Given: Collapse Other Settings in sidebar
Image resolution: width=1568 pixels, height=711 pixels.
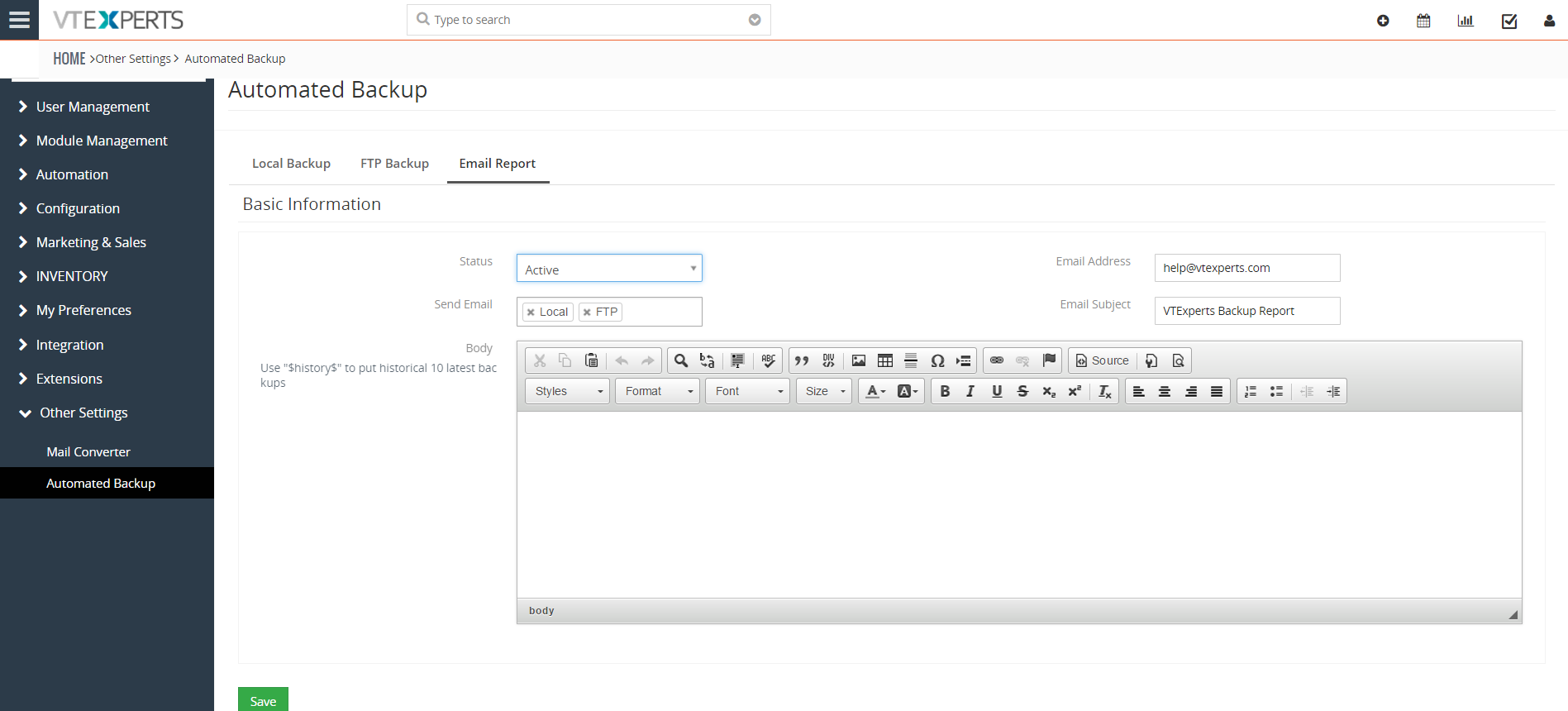Looking at the screenshot, I should [83, 413].
